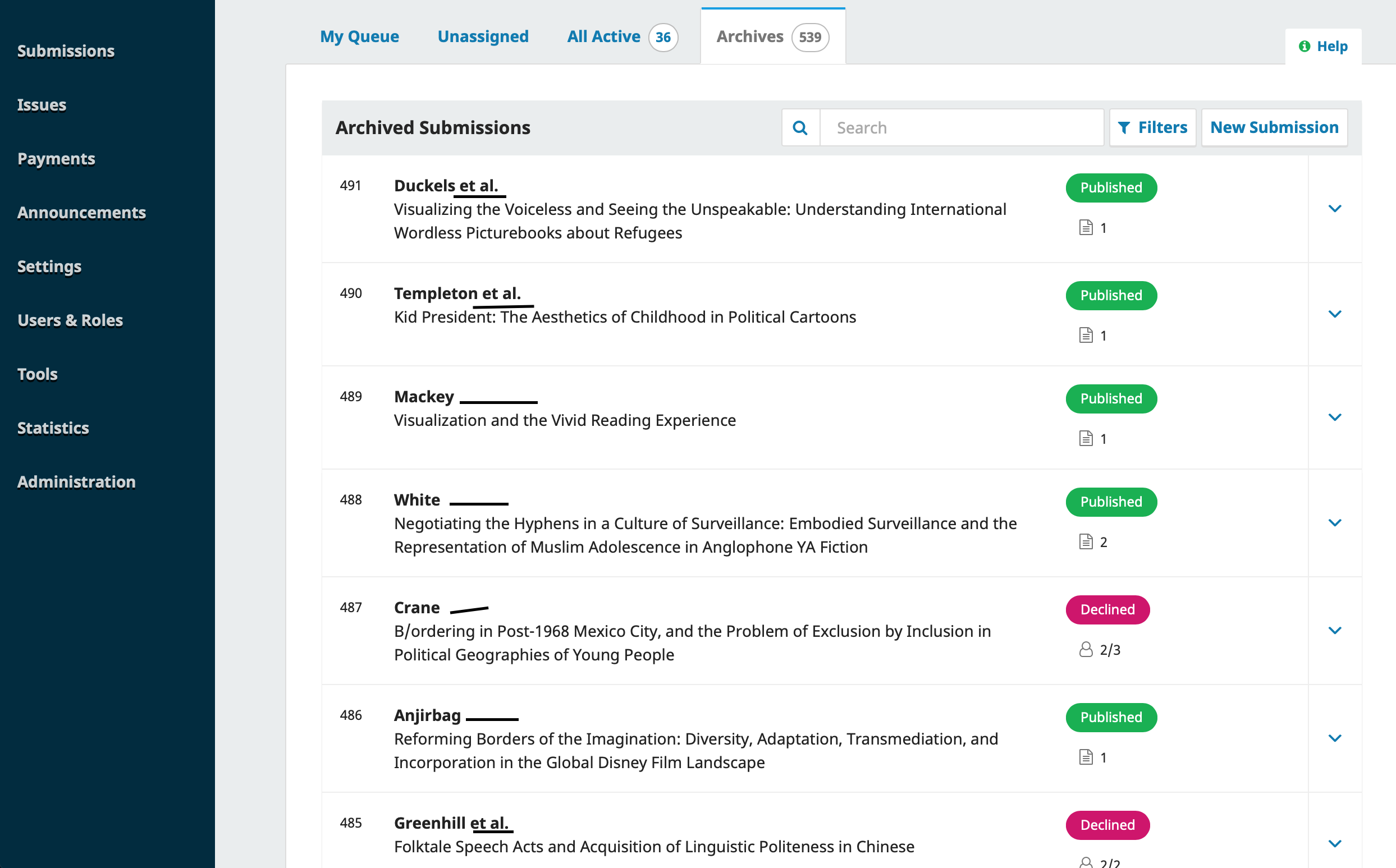Viewport: 1396px width, 868px height.
Task: Toggle visibility for Submissions sidebar item
Action: (x=66, y=49)
